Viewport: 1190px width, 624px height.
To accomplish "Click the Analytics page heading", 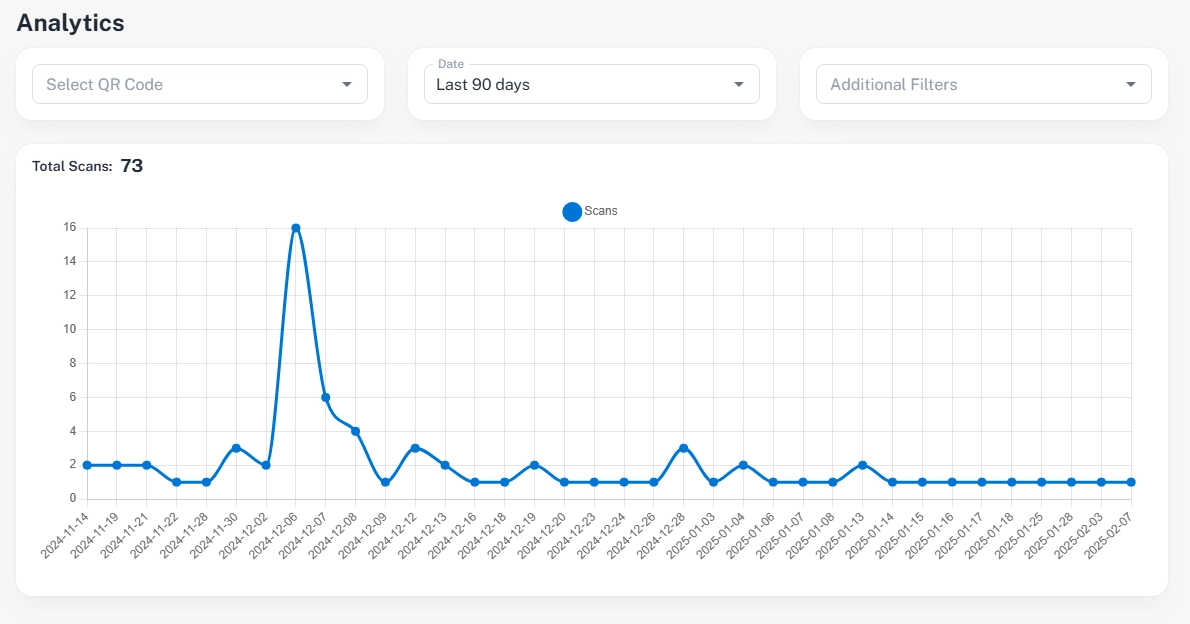I will click(x=70, y=22).
